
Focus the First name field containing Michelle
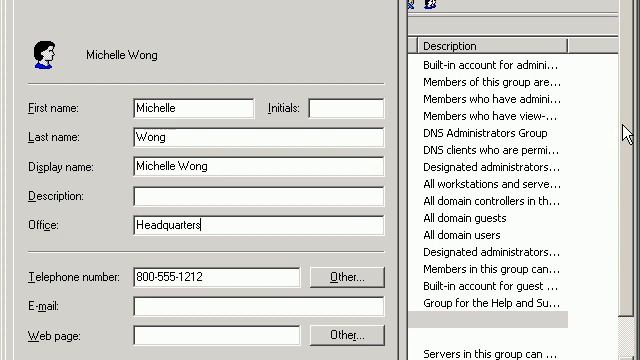pyautogui.click(x=193, y=108)
